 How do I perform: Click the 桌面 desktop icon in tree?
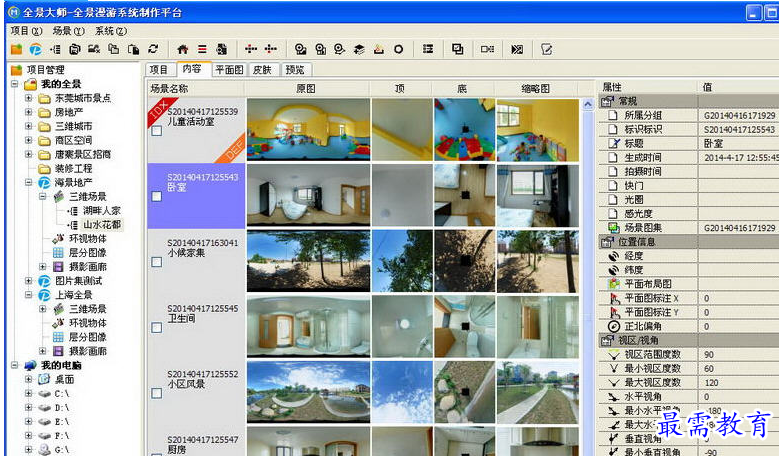[44, 379]
